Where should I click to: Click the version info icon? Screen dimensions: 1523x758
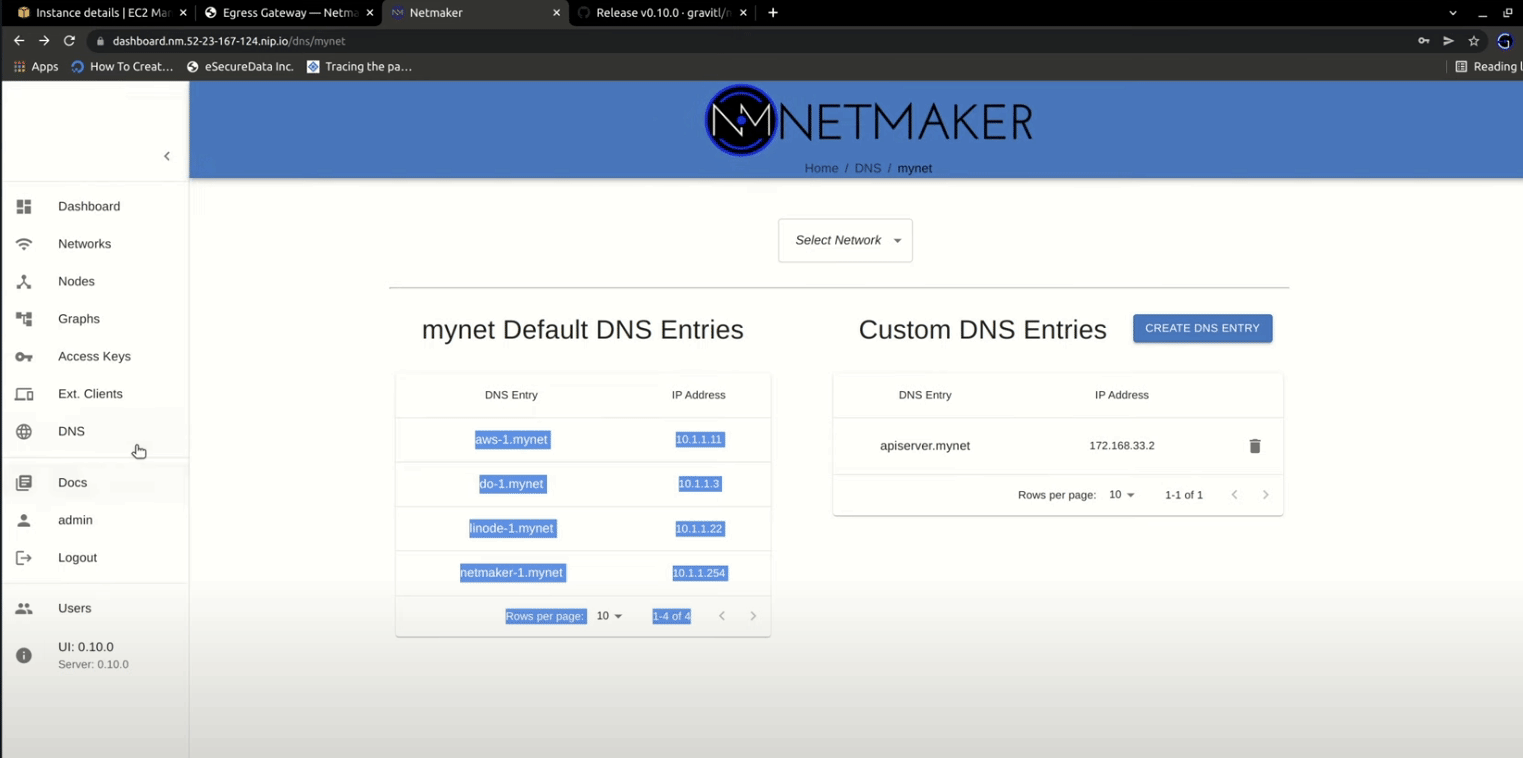pos(24,655)
